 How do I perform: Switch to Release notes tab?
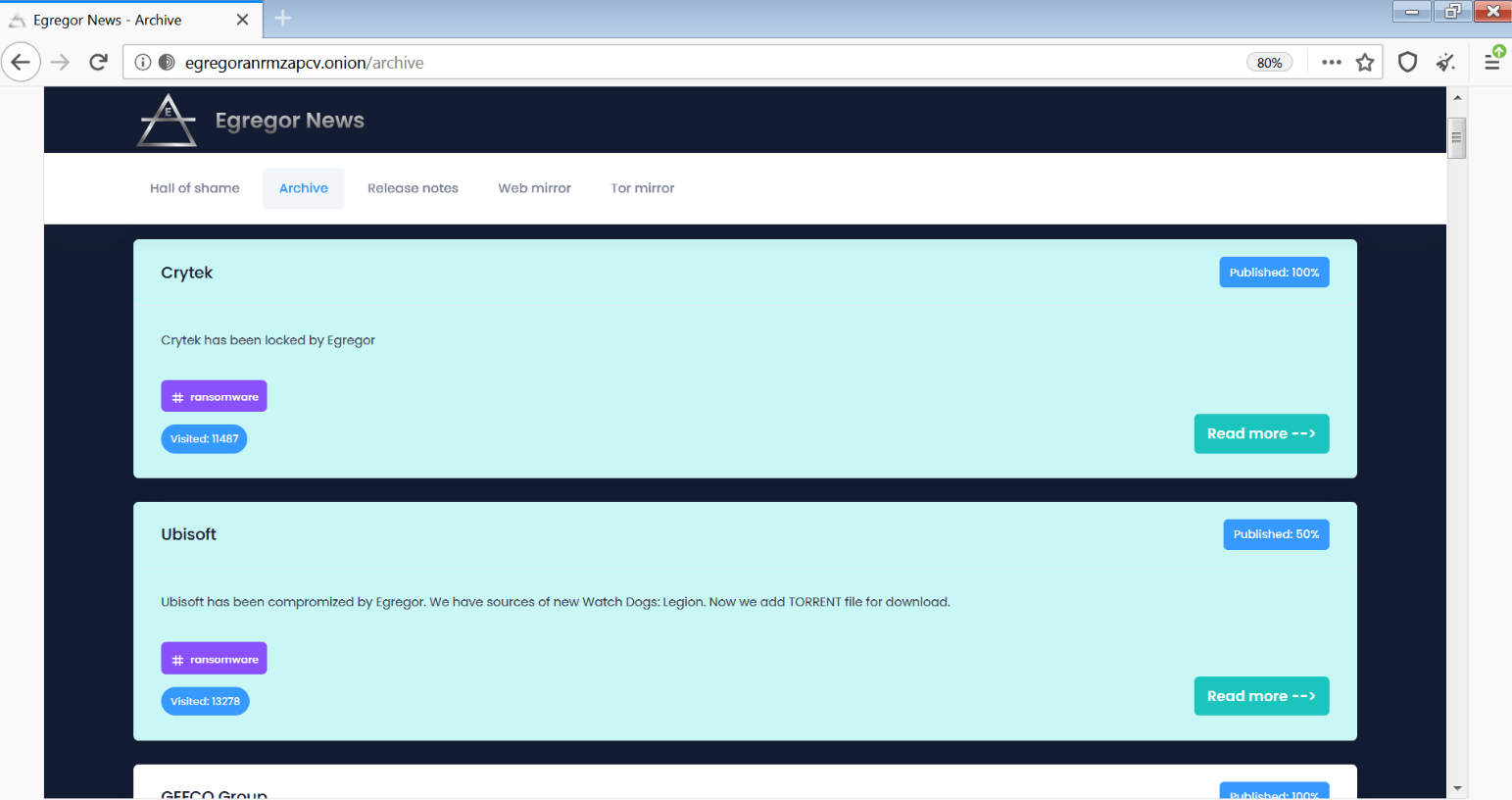click(x=413, y=188)
